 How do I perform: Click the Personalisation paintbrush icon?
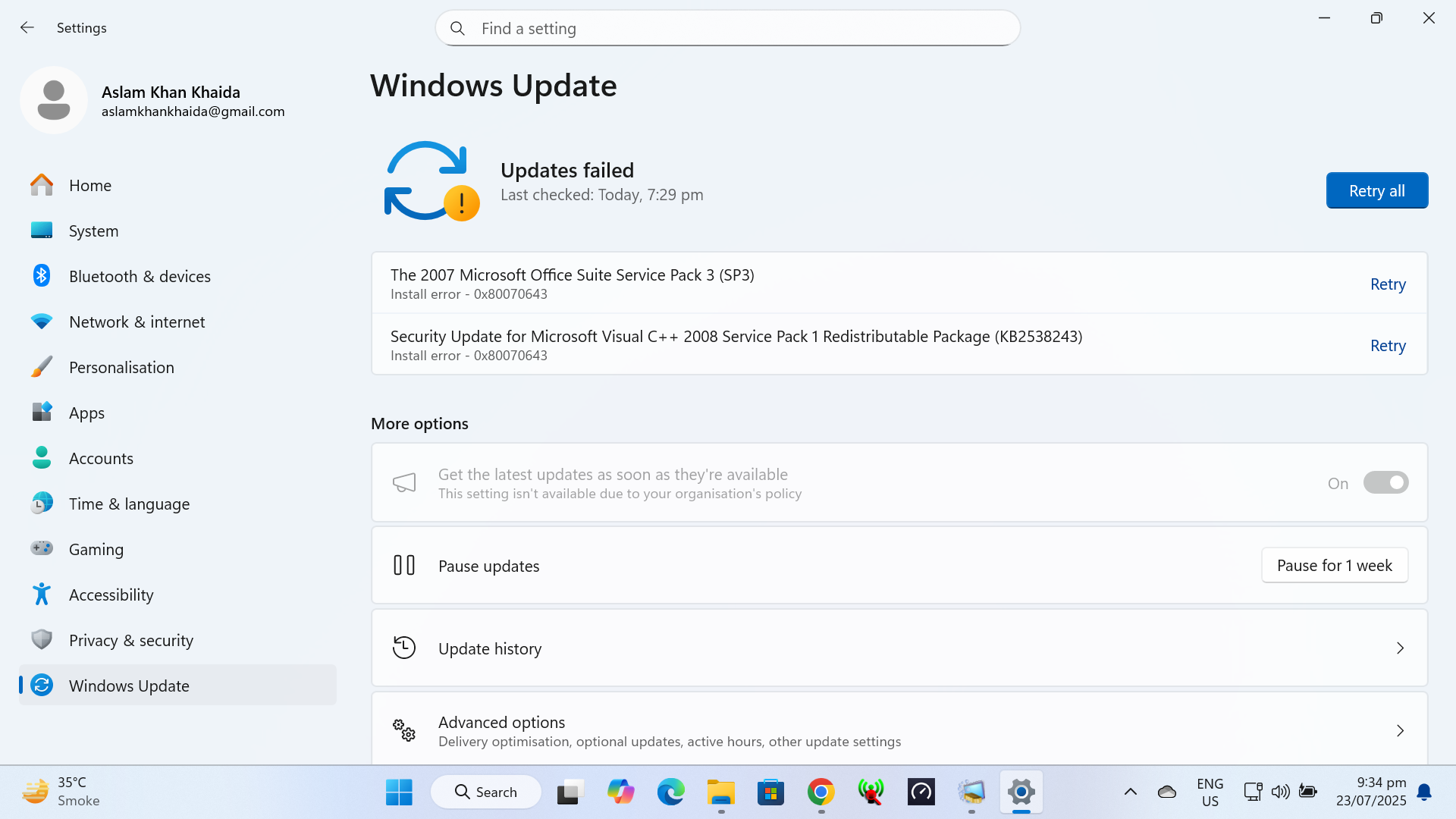tap(42, 367)
